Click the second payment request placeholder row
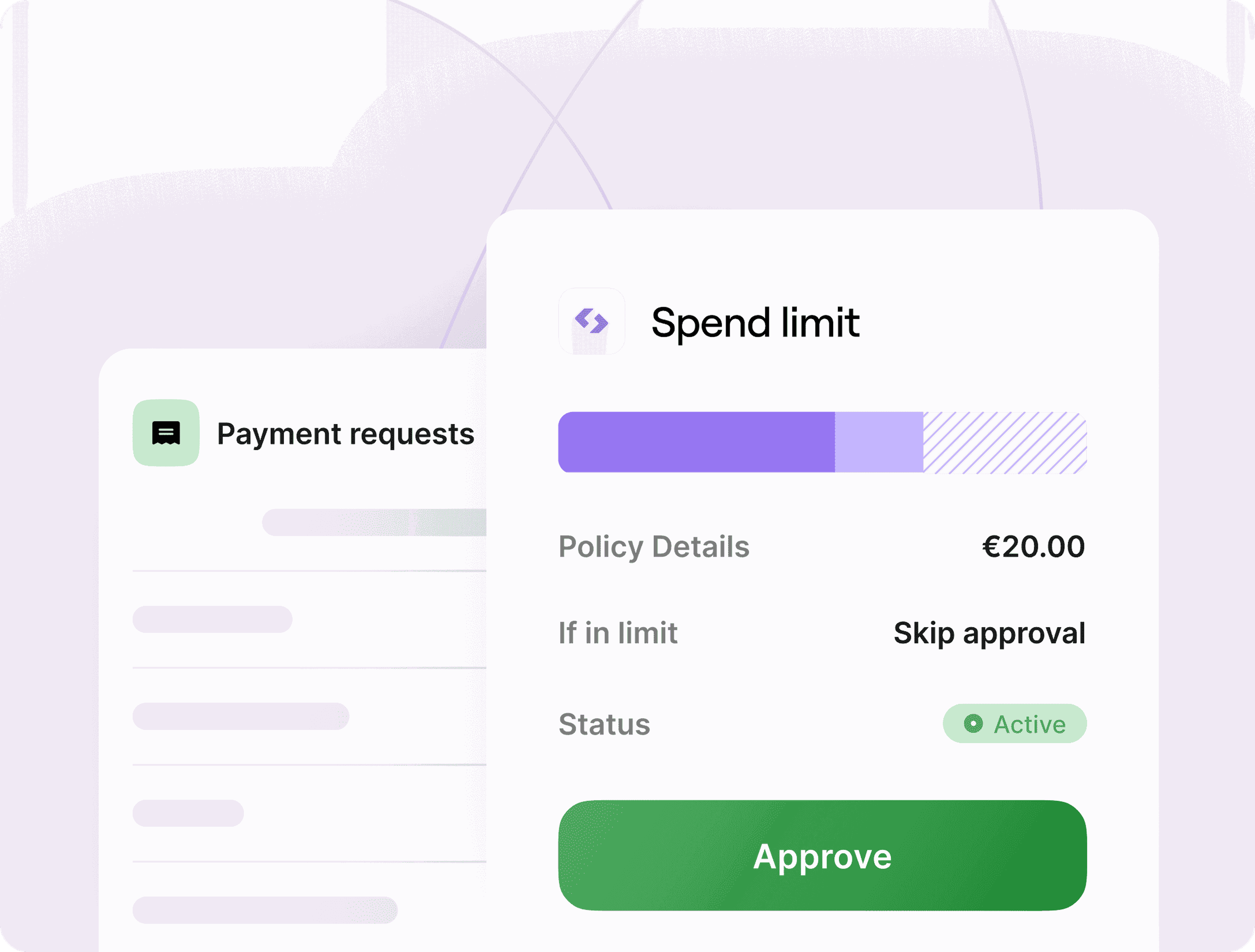The image size is (1255, 952). tap(241, 716)
